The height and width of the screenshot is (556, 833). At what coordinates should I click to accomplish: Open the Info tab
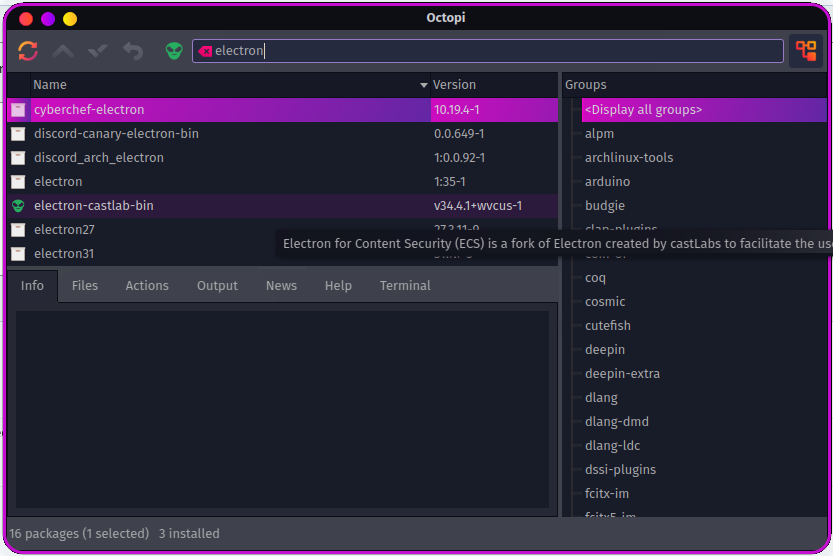[32, 286]
